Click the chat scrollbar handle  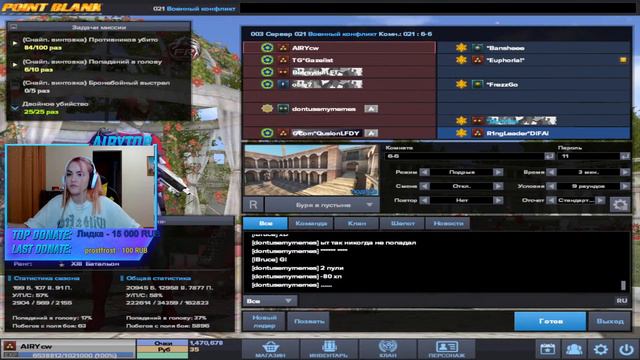[x=623, y=285]
